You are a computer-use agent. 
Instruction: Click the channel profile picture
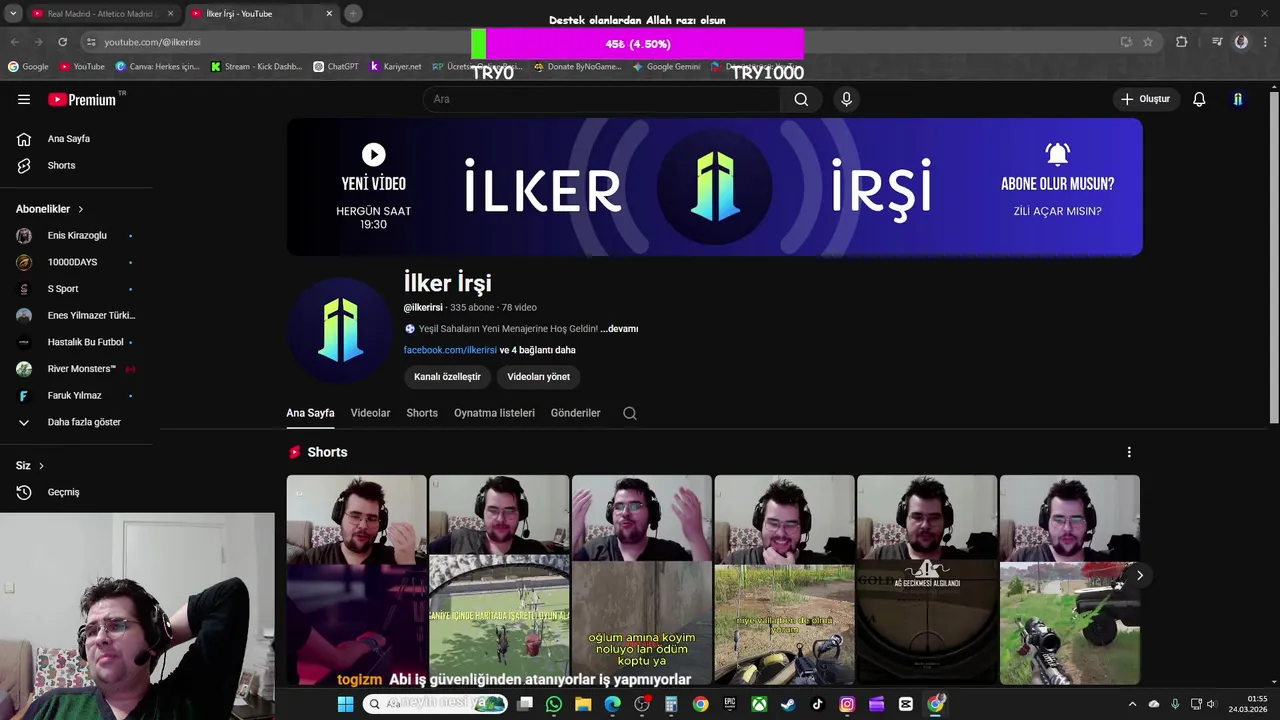[340, 329]
